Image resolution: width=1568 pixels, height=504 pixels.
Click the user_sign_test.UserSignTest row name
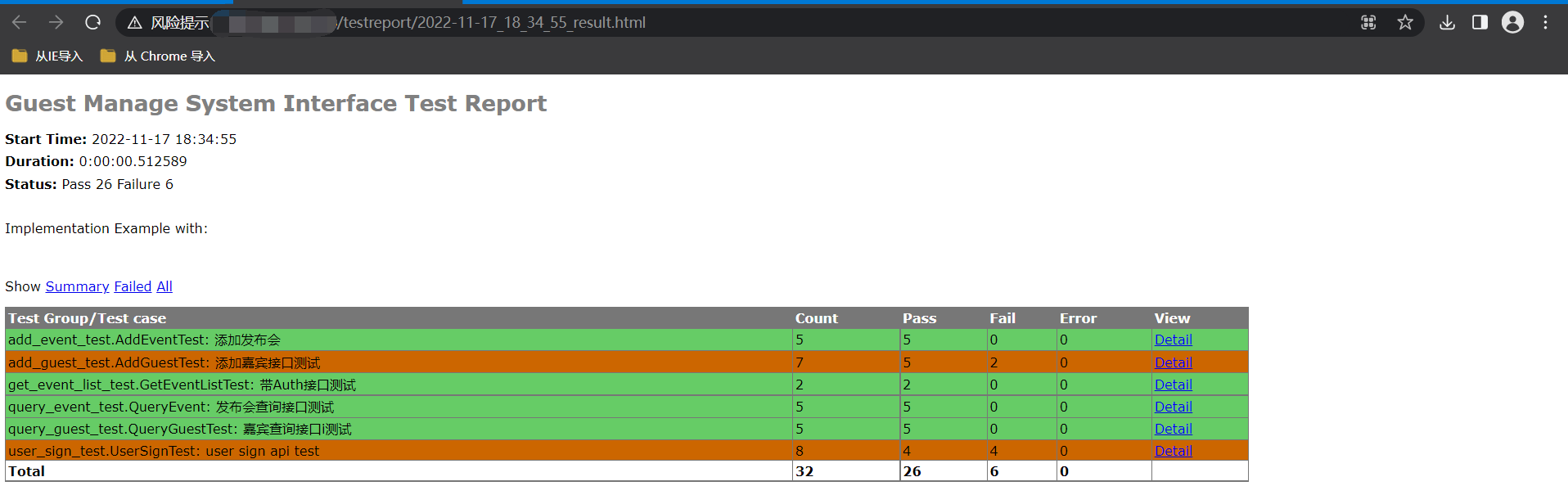[164, 451]
